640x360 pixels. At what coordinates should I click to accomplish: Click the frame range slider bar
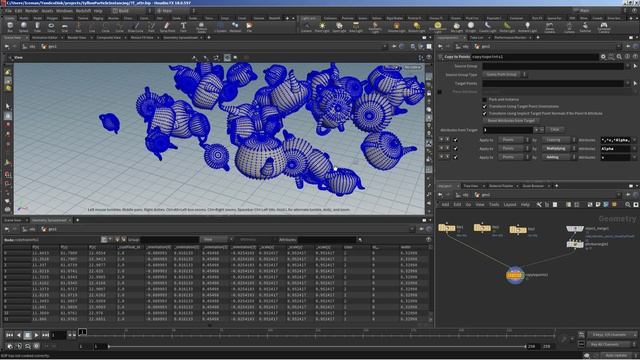[x=317, y=346]
